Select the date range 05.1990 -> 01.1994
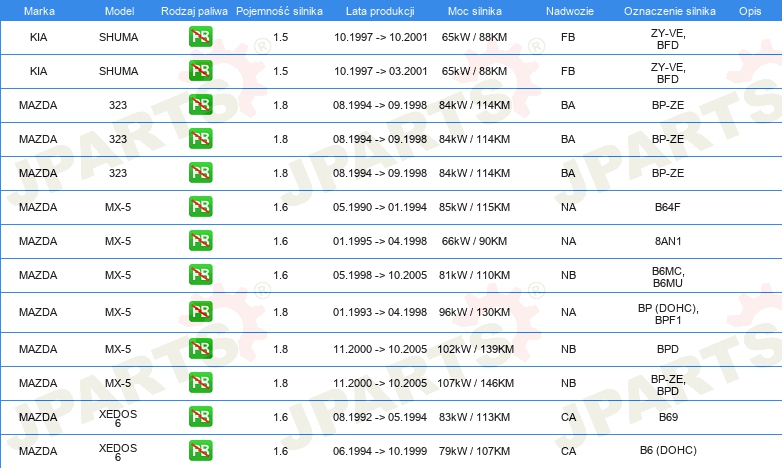The height and width of the screenshot is (468, 782). pos(380,207)
